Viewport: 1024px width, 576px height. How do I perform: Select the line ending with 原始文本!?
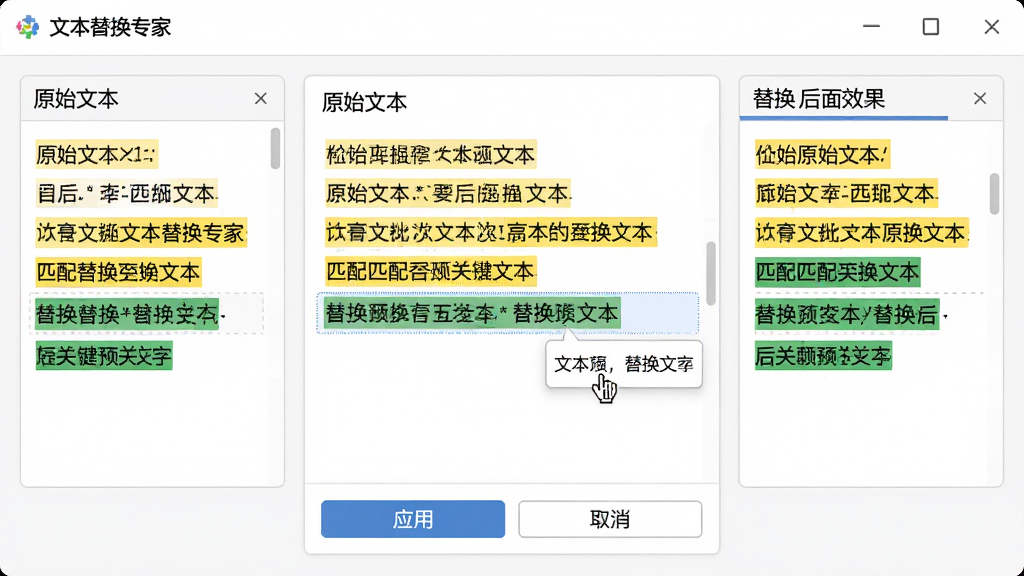click(x=822, y=155)
